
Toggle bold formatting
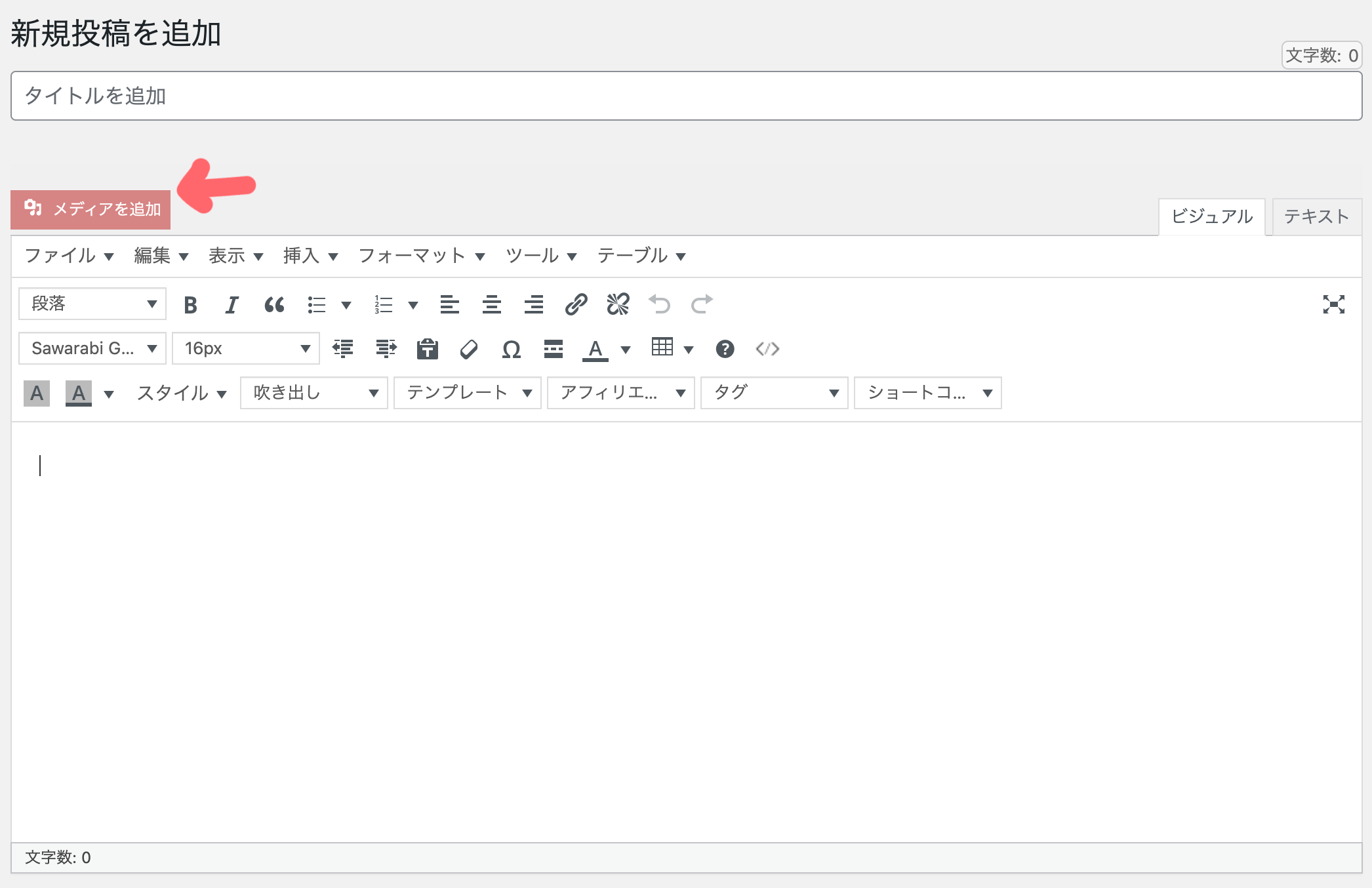tap(190, 305)
